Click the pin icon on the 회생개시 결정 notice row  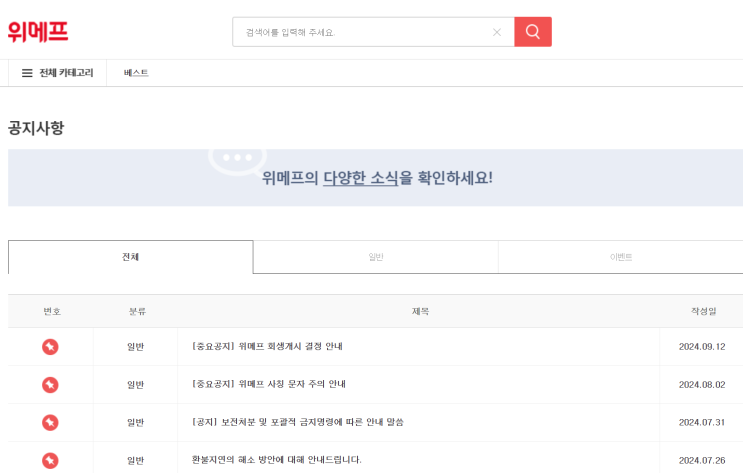50,347
